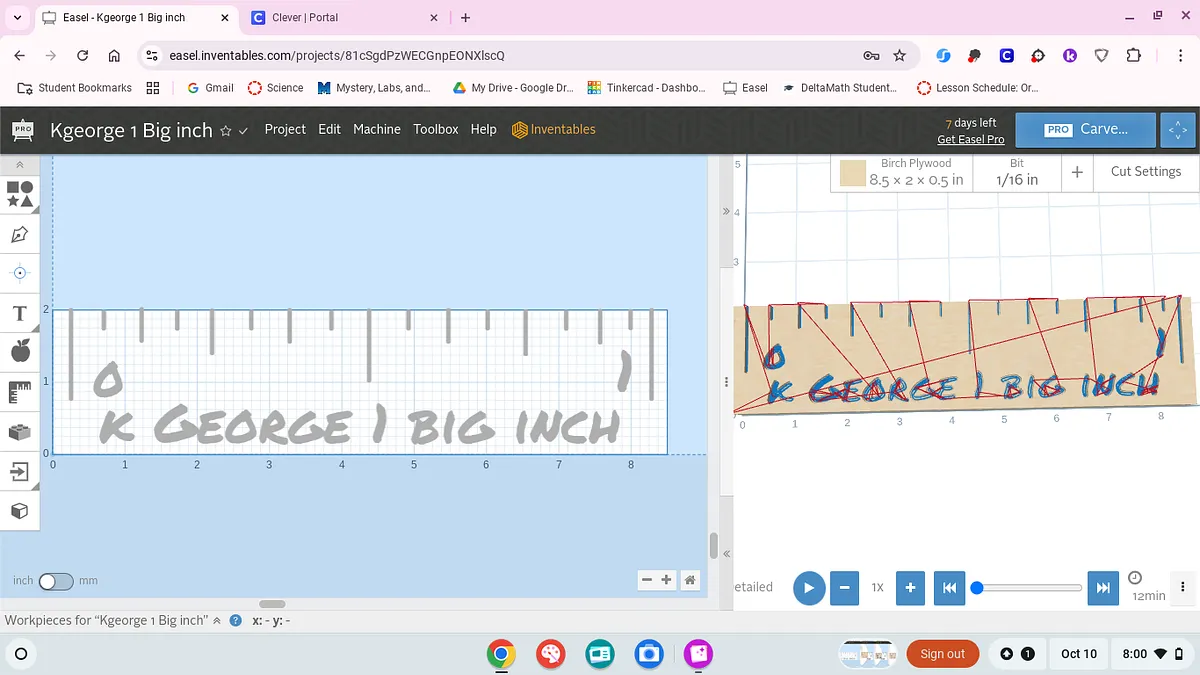Click the Lego brick apps icon

[20, 432]
